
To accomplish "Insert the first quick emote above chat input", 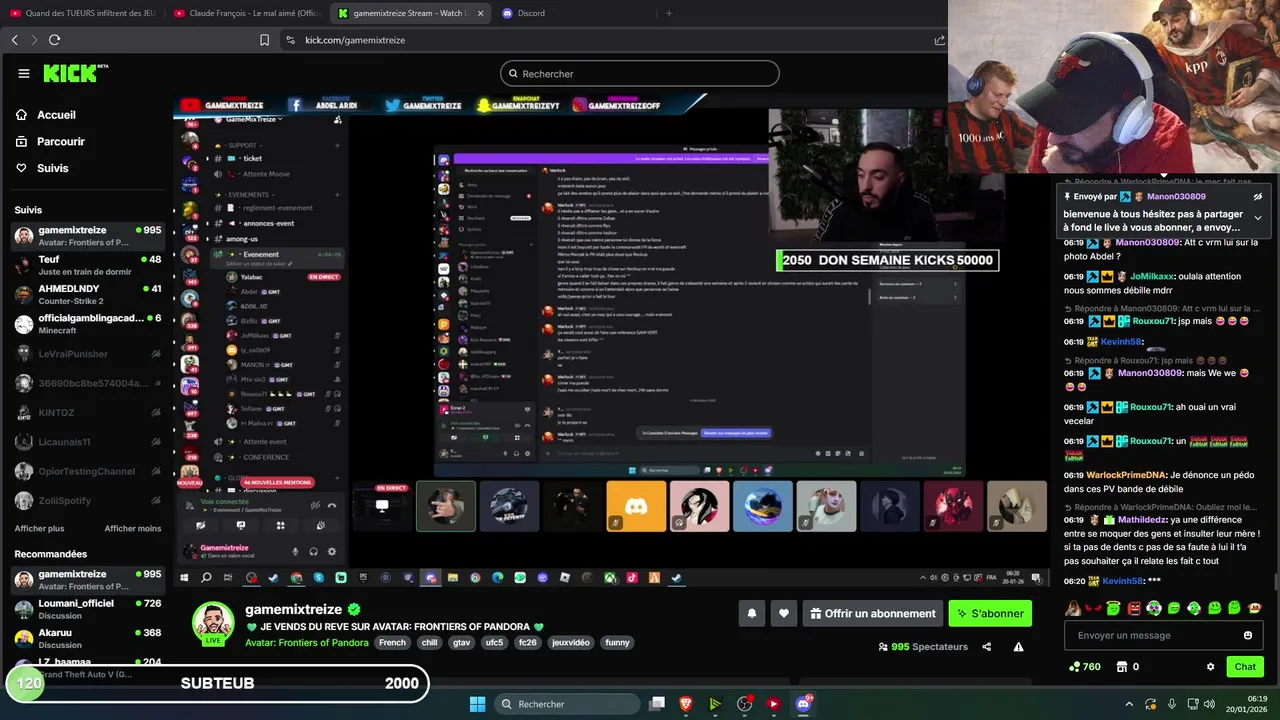I will click(x=1073, y=608).
